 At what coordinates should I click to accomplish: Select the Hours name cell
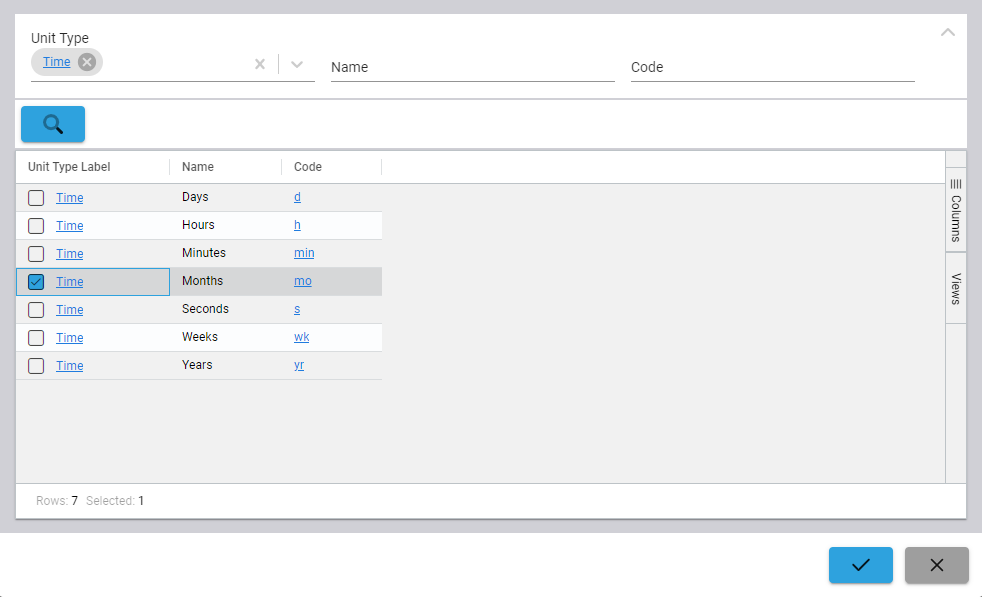point(225,226)
